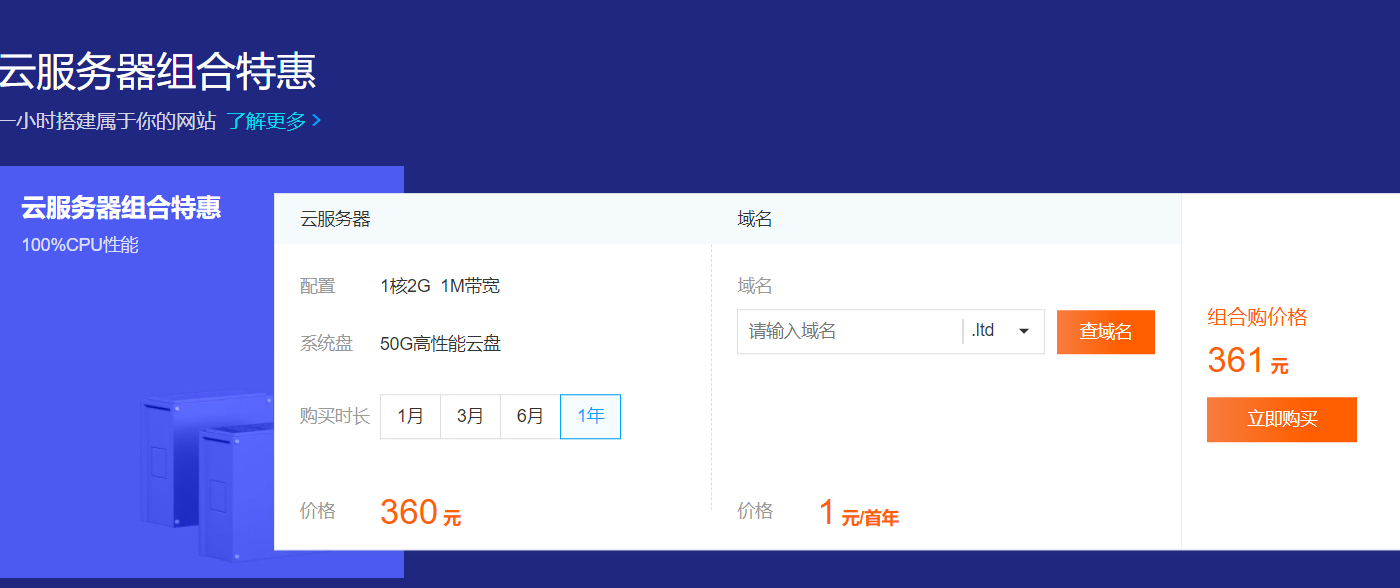Select the 1月 purchase duration
The image size is (1400, 588).
(x=410, y=416)
